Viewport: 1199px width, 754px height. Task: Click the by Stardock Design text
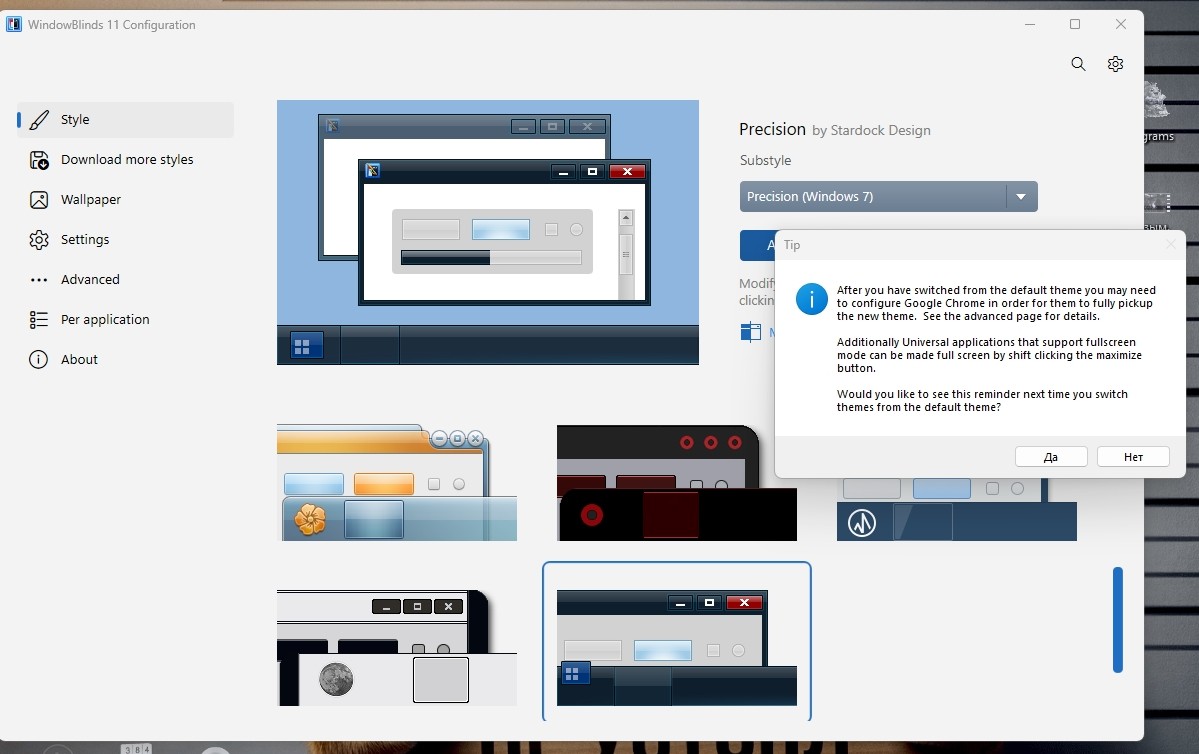[x=871, y=131]
